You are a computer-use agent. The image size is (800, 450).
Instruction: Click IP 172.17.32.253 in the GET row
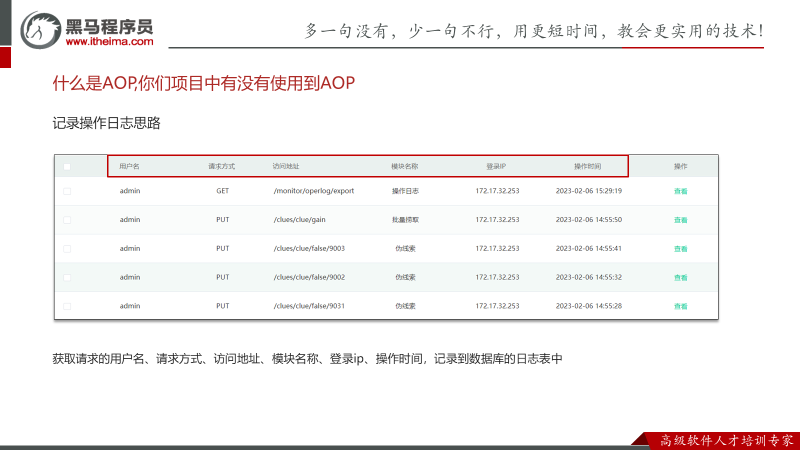point(497,191)
